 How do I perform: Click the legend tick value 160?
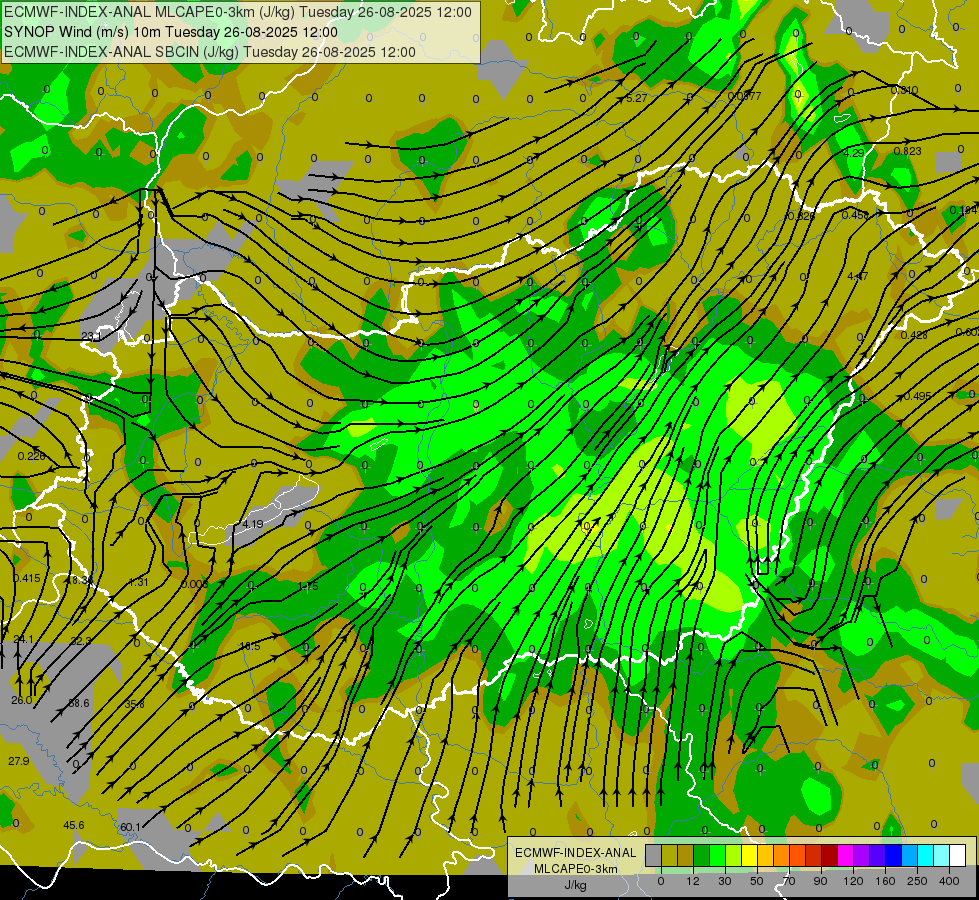coord(885,881)
